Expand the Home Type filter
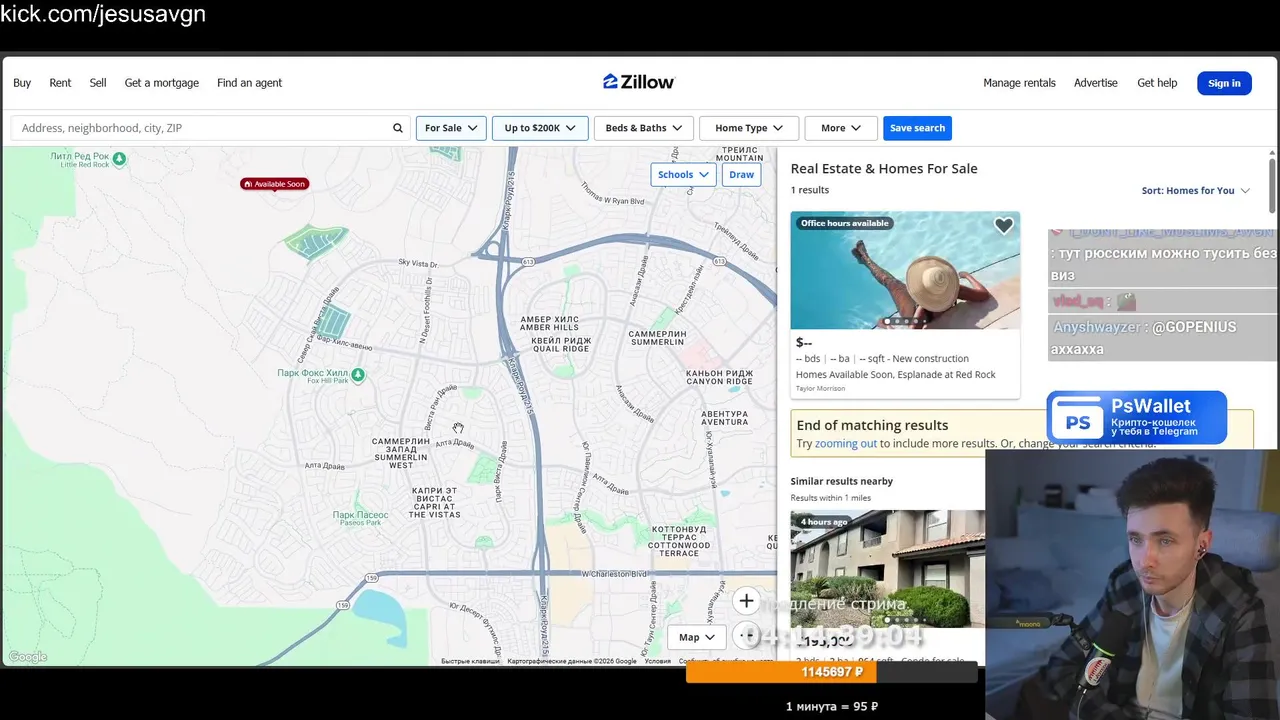The image size is (1280, 720). pos(749,128)
